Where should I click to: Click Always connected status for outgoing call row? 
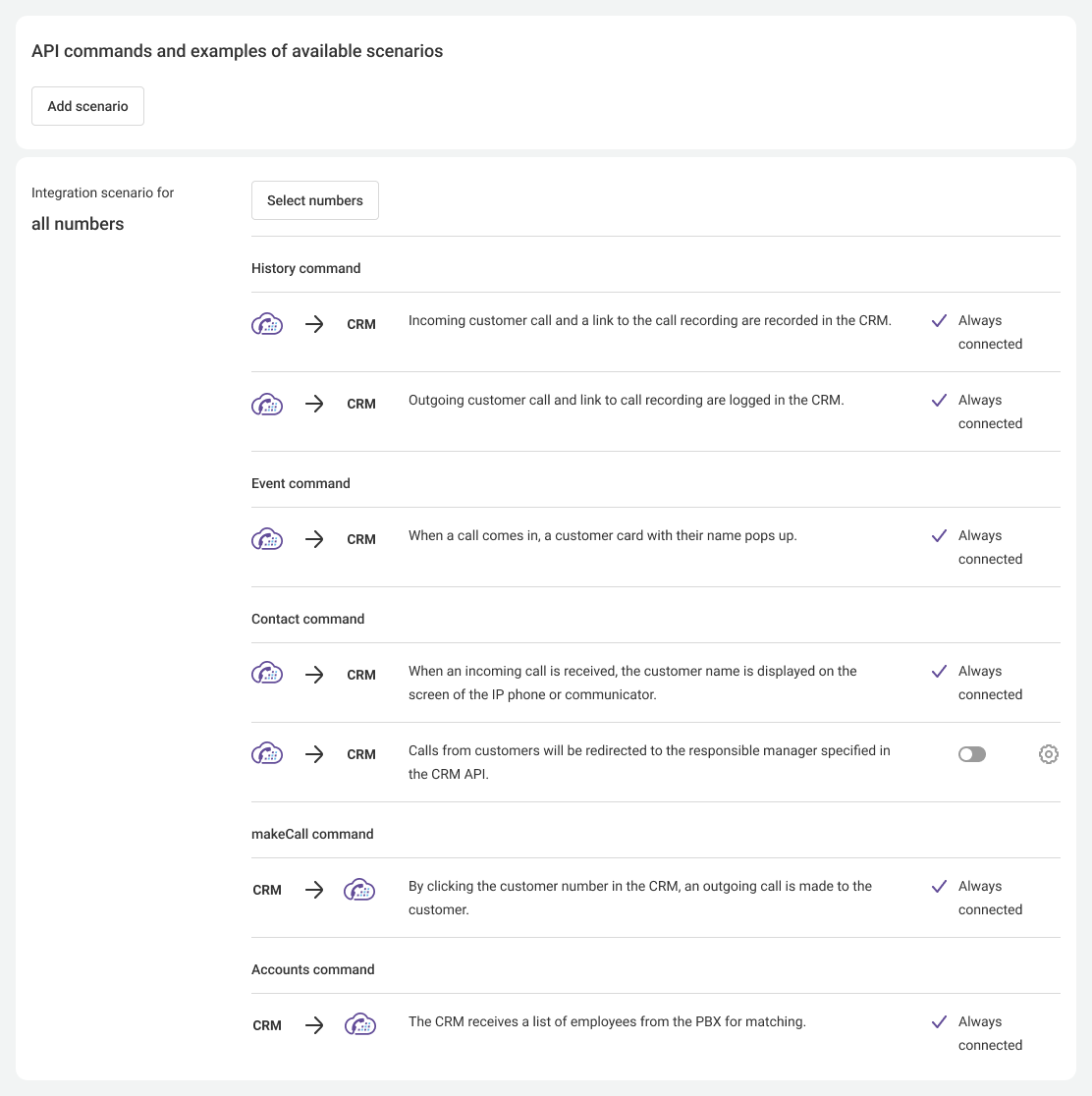990,411
